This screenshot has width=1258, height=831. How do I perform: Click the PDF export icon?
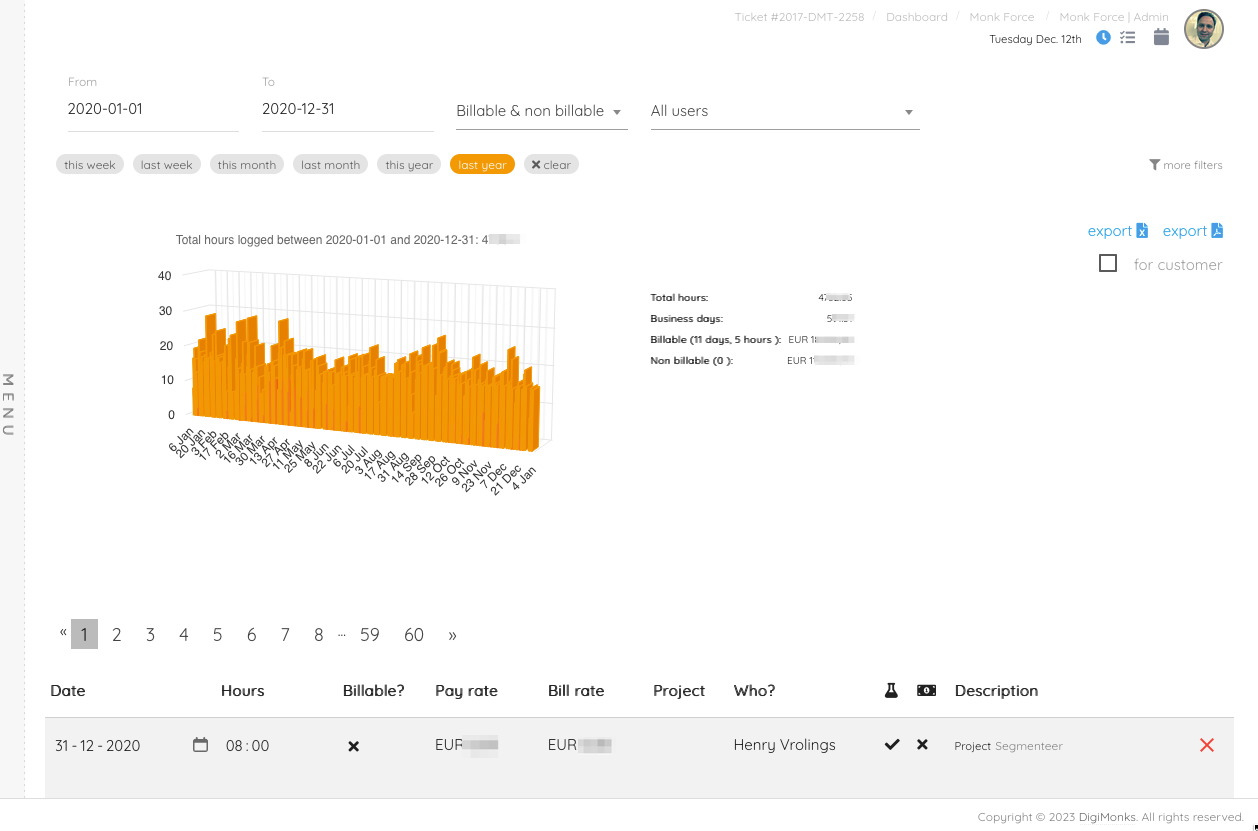coord(1217,231)
